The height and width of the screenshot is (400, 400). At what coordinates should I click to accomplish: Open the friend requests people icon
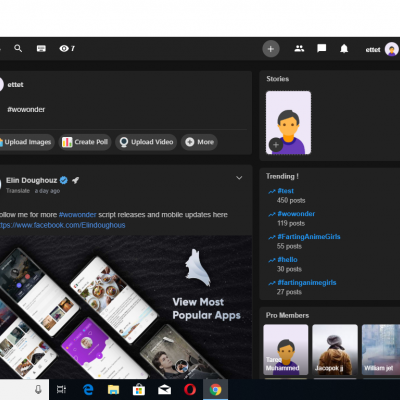click(299, 49)
